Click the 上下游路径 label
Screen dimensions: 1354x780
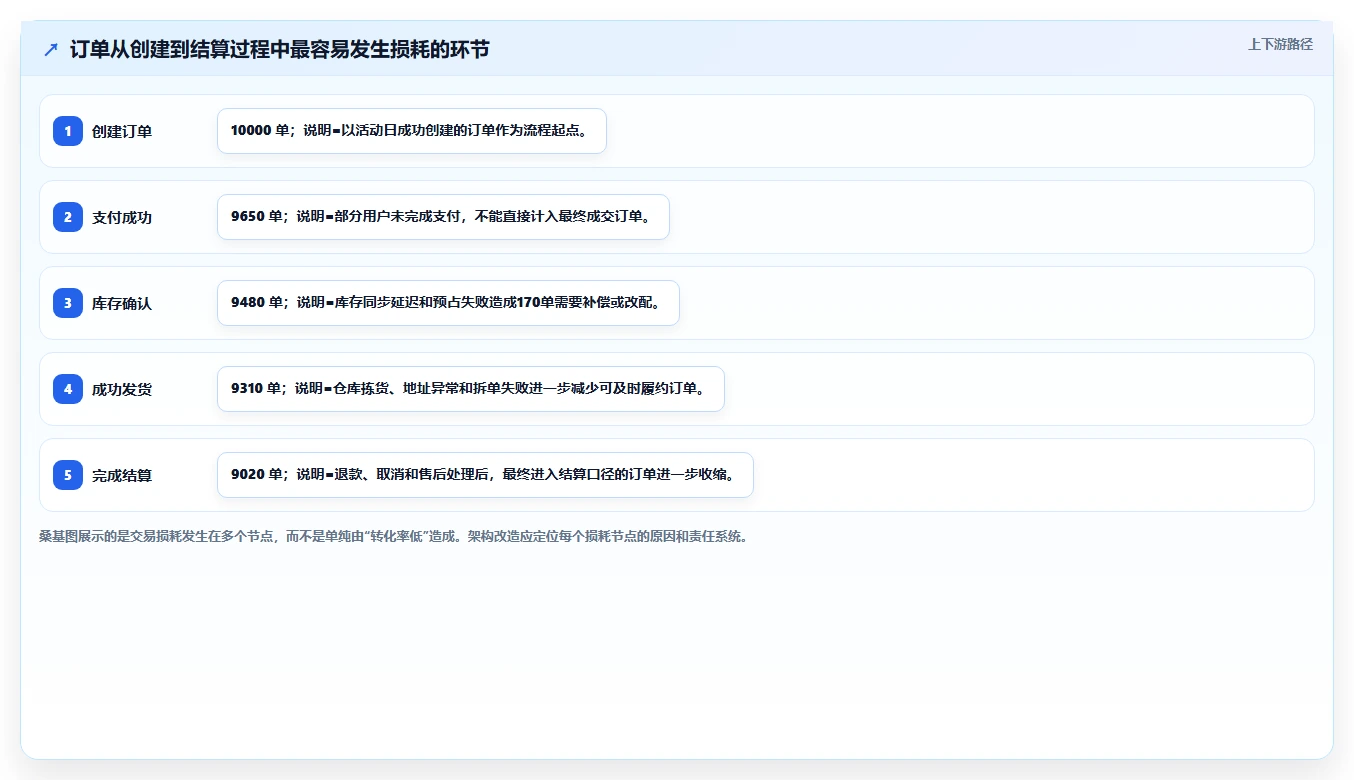coord(1280,44)
